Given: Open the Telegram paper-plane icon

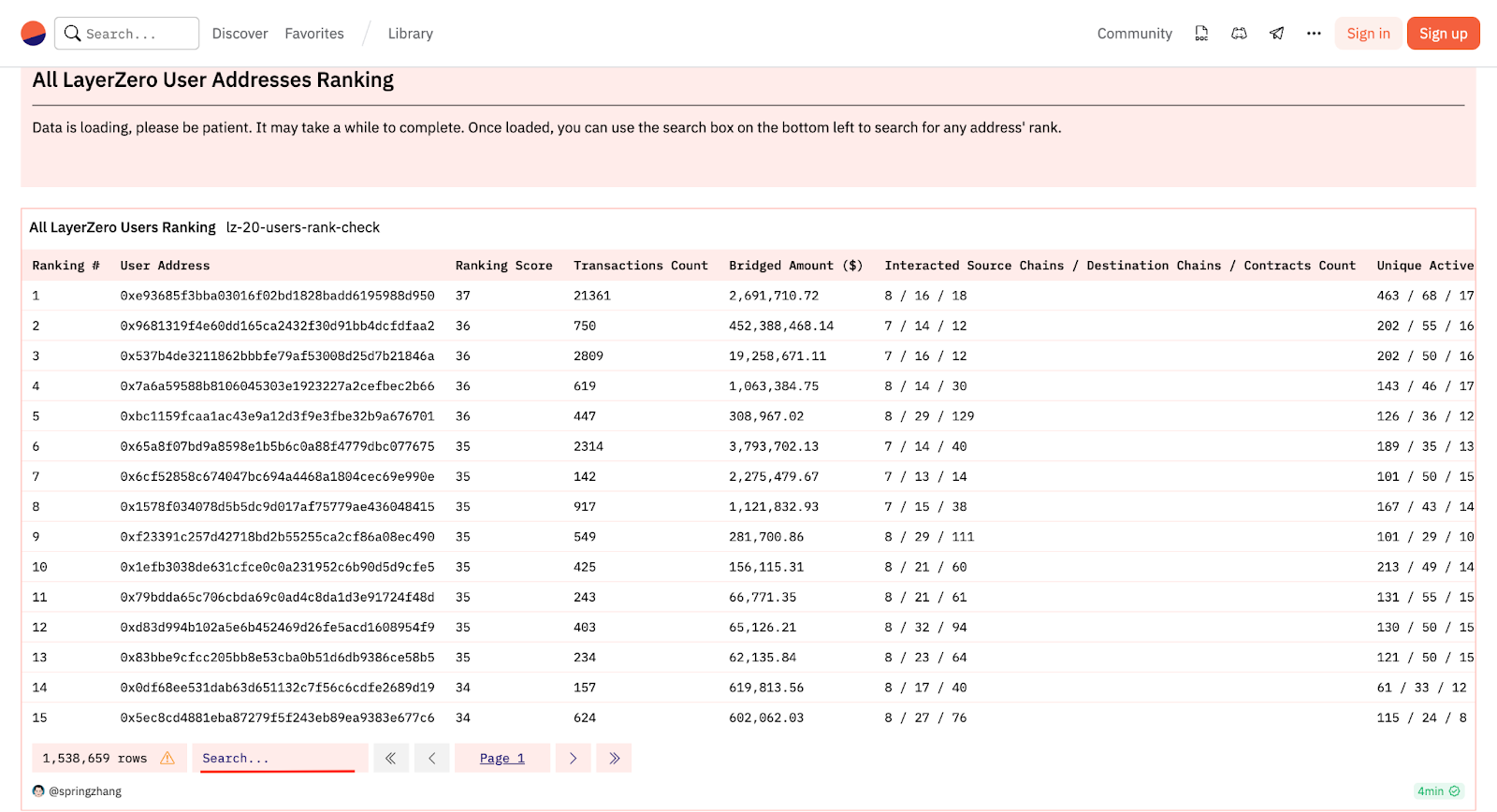Looking at the screenshot, I should click(x=1276, y=34).
